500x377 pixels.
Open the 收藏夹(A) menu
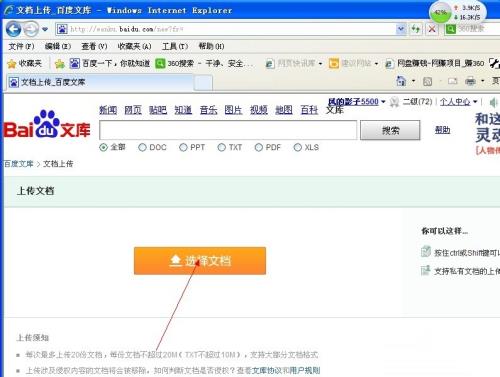click(134, 46)
